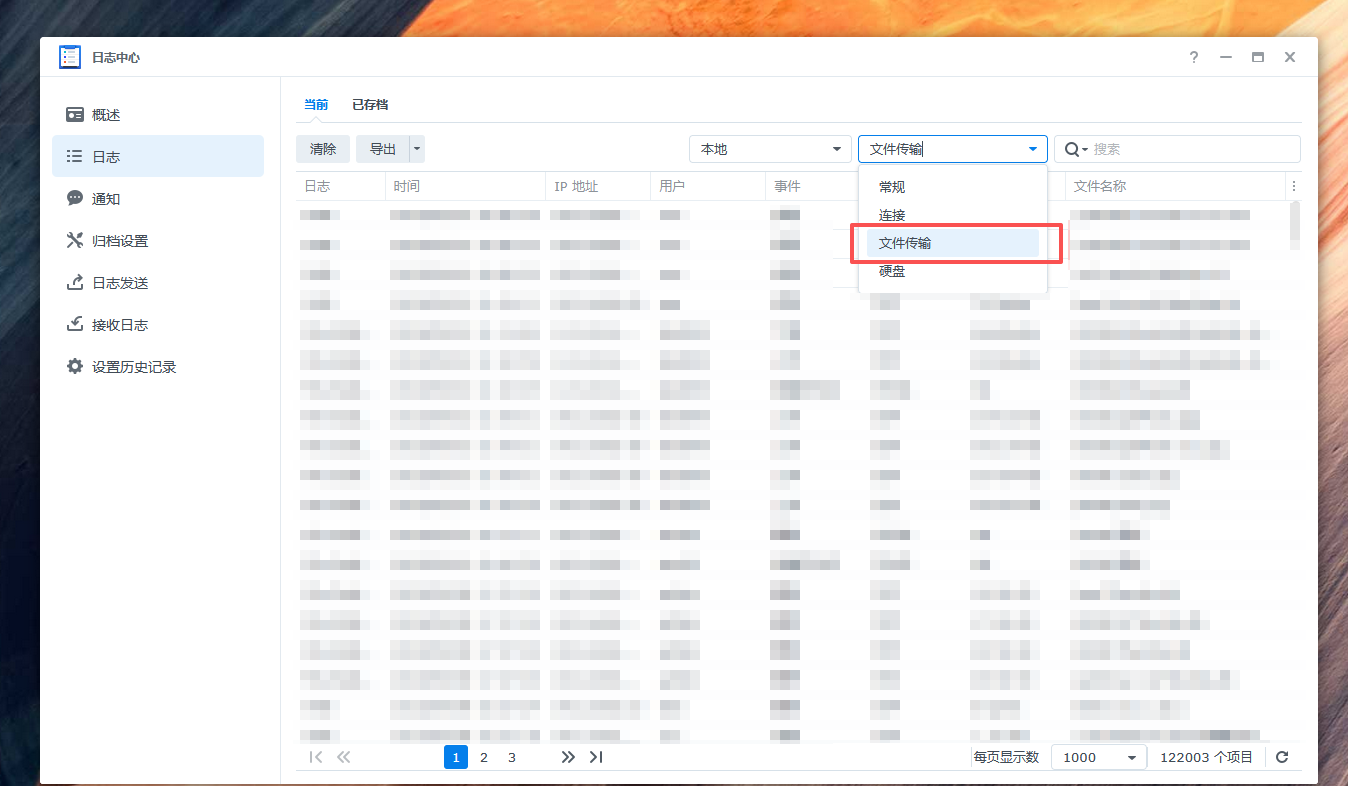Viewport: 1348px width, 786px height.
Task: Open the 本地 source dropdown
Action: (x=770, y=148)
